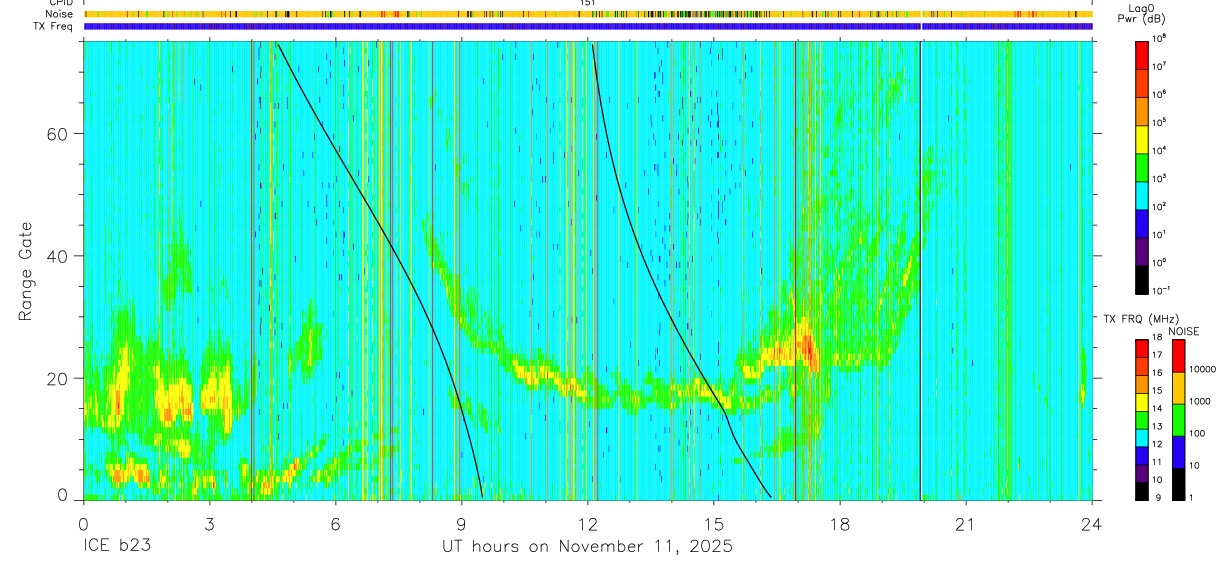The image size is (1228, 567).
Task: Click the x-axis tick label "21"
Action: coord(966,524)
